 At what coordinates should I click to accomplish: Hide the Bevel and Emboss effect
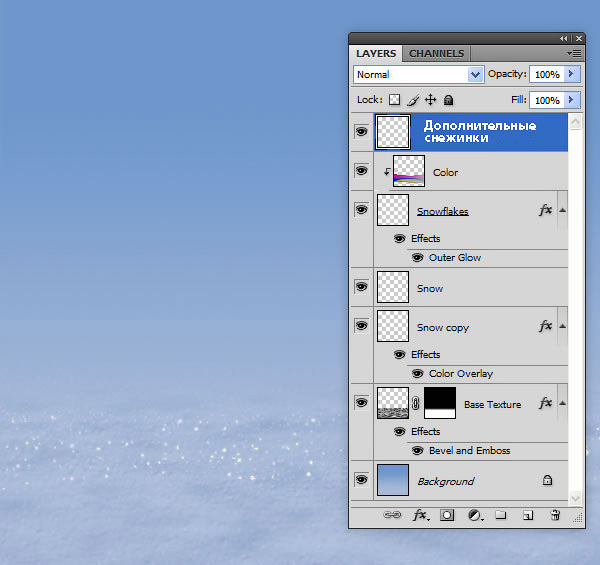tap(417, 451)
